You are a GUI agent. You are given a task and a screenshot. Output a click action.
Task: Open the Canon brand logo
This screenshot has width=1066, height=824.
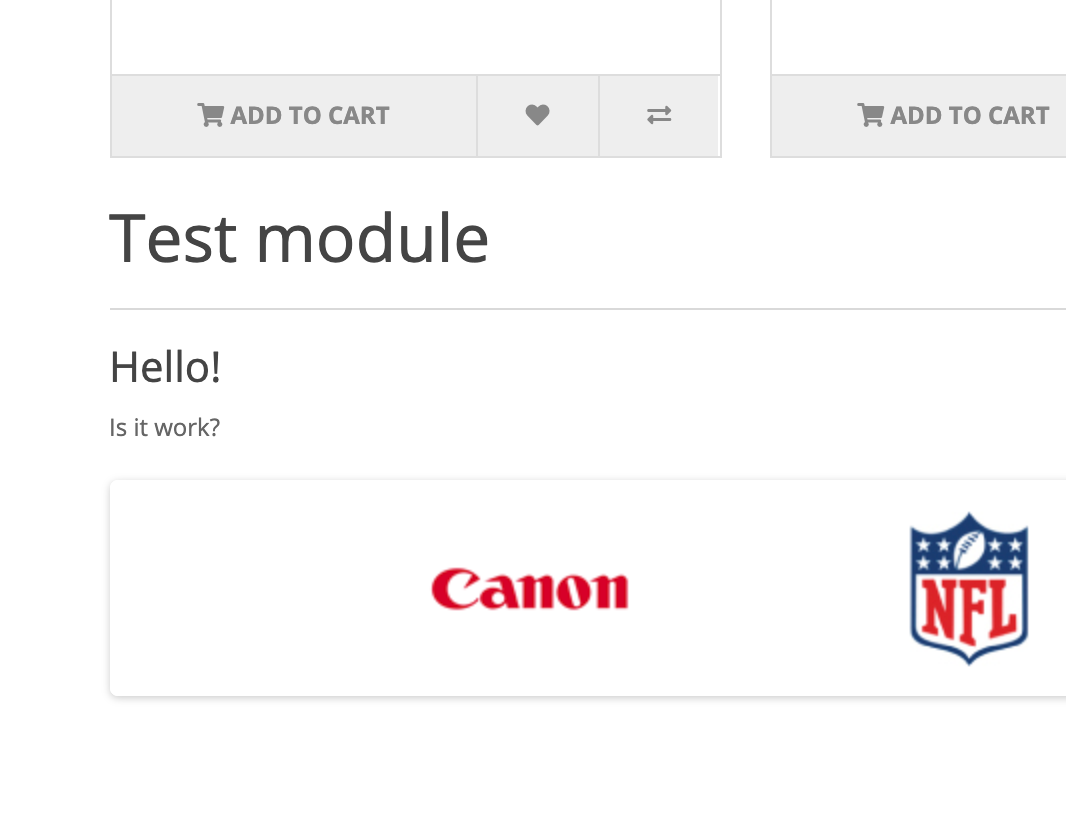[x=530, y=589]
